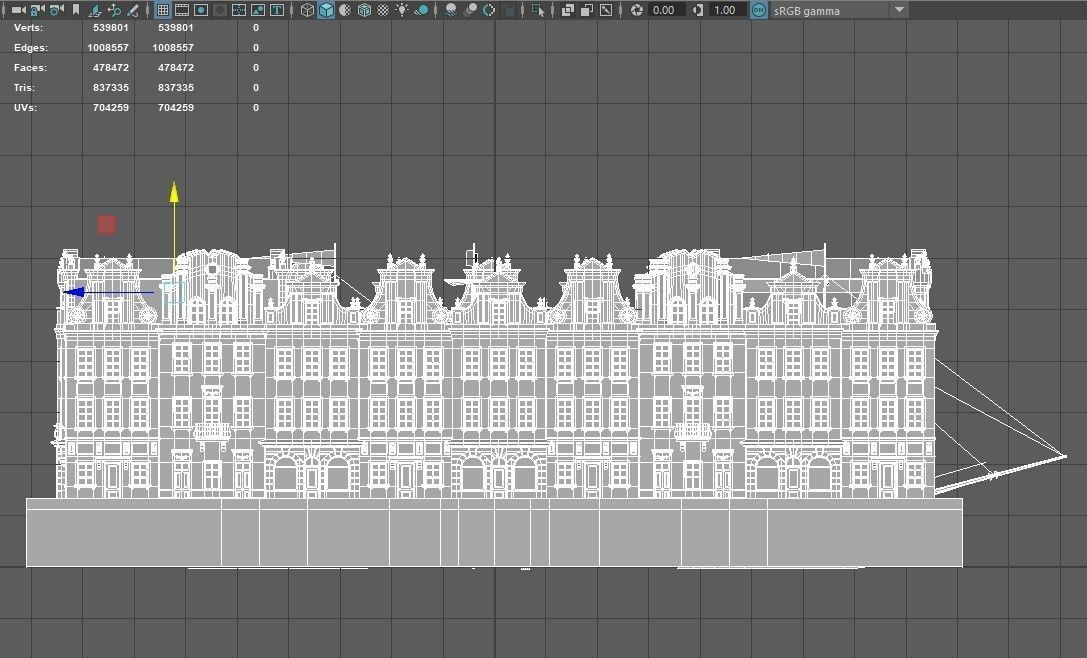This screenshot has width=1087, height=658.
Task: Click the Use All Lights bulb icon
Action: 402,10
